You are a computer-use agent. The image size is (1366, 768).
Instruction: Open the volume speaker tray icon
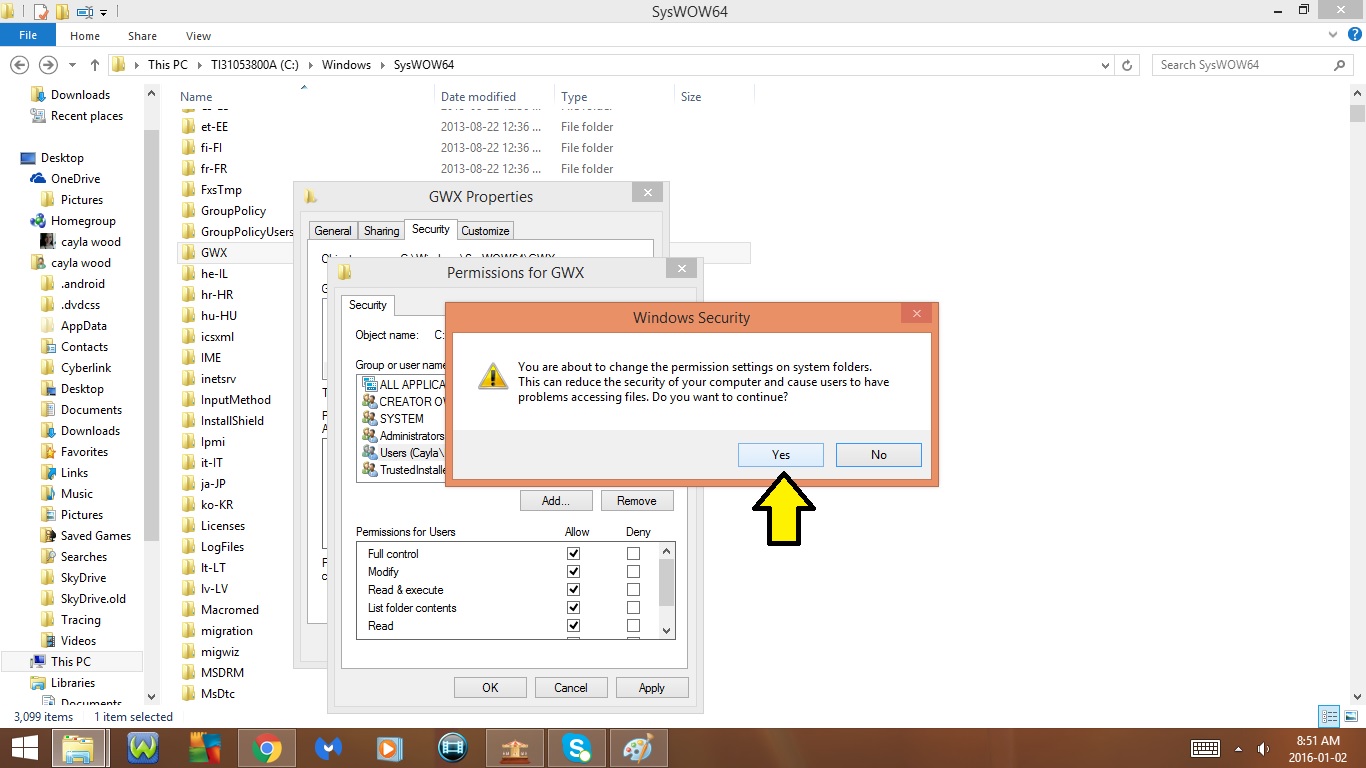[x=1263, y=748]
